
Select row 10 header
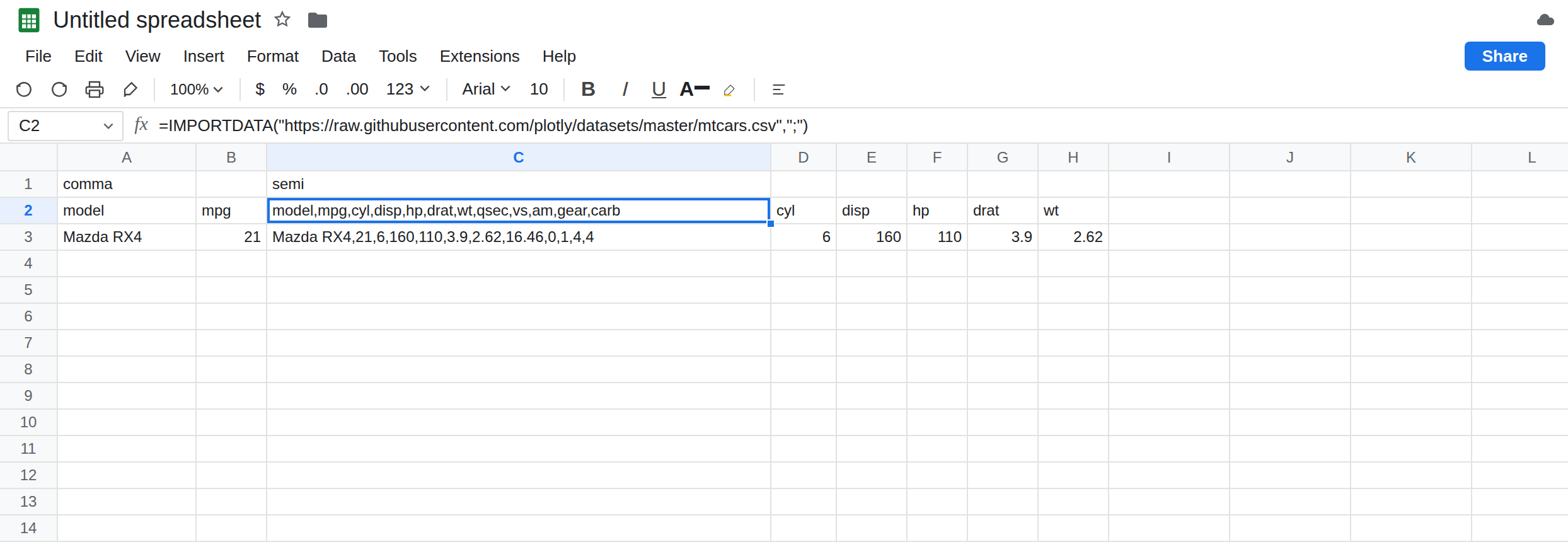(x=28, y=422)
